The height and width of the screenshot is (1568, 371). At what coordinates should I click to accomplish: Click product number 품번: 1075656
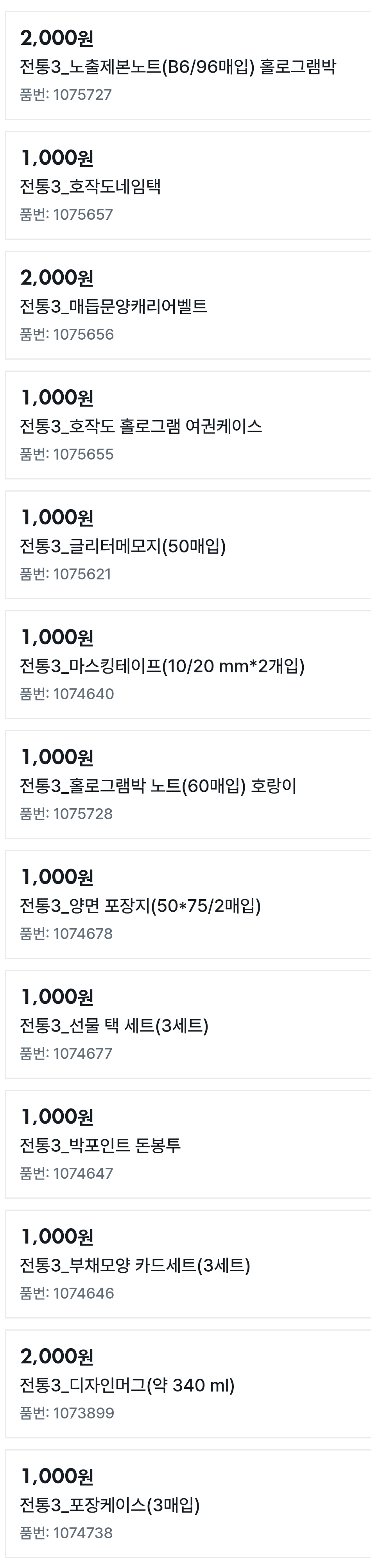66,335
